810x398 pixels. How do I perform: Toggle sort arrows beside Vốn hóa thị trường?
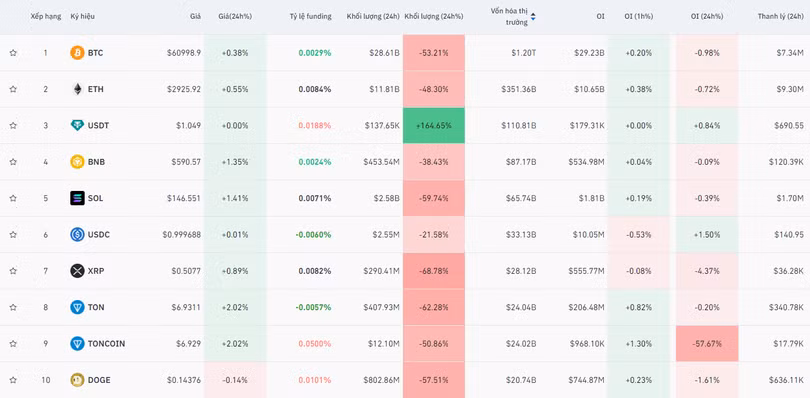tap(533, 17)
